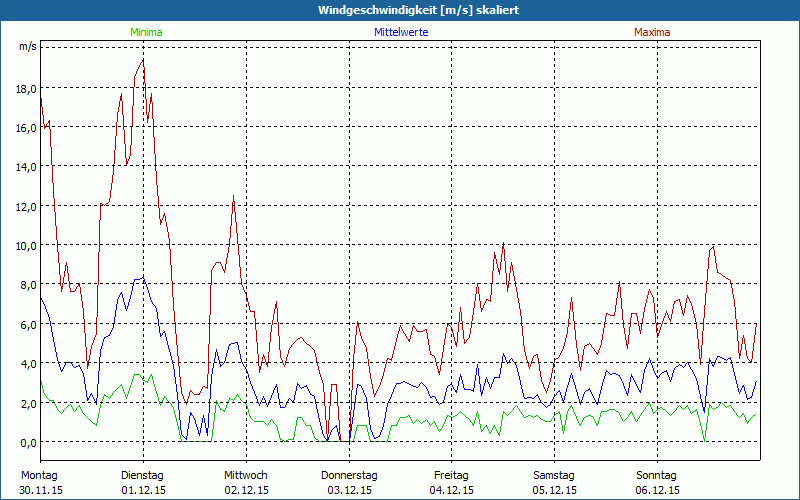
Task: Click the '12,0' y-axis value
Action: pyautogui.click(x=26, y=207)
